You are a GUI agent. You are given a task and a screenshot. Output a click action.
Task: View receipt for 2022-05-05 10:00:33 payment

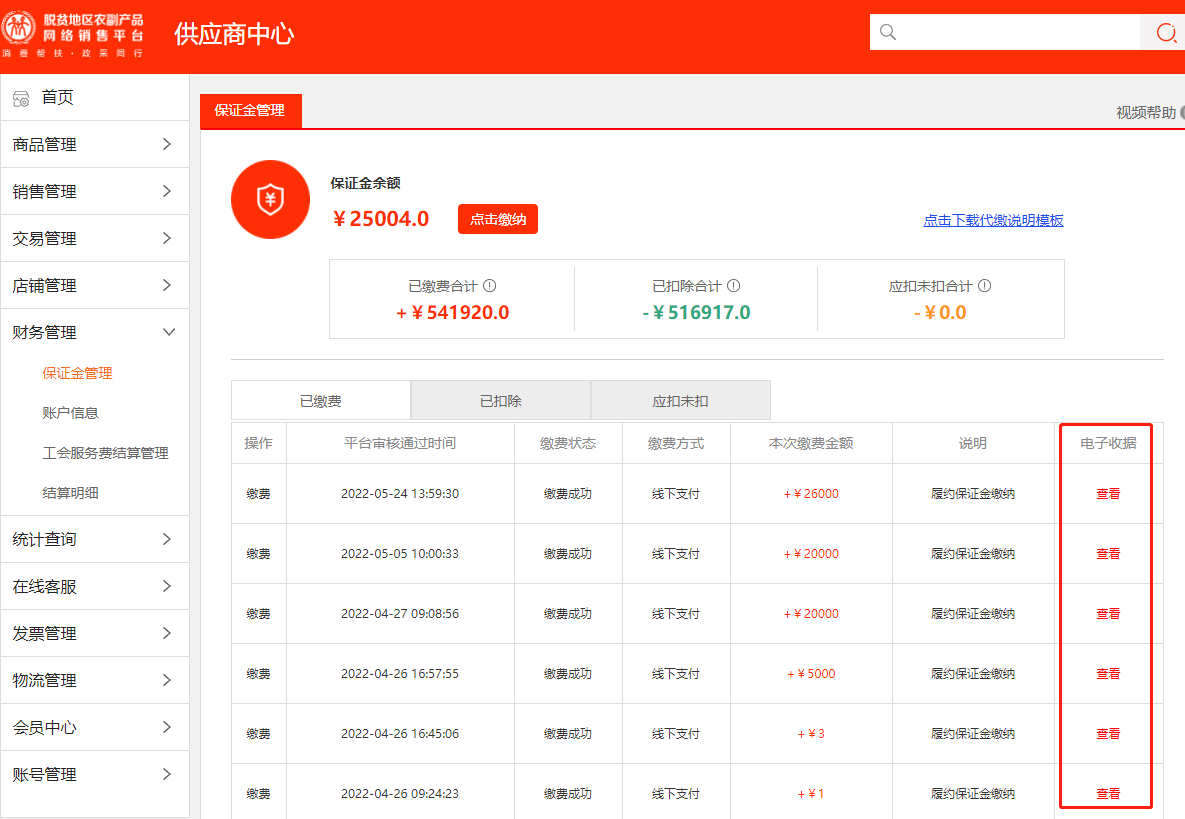[x=1108, y=554]
